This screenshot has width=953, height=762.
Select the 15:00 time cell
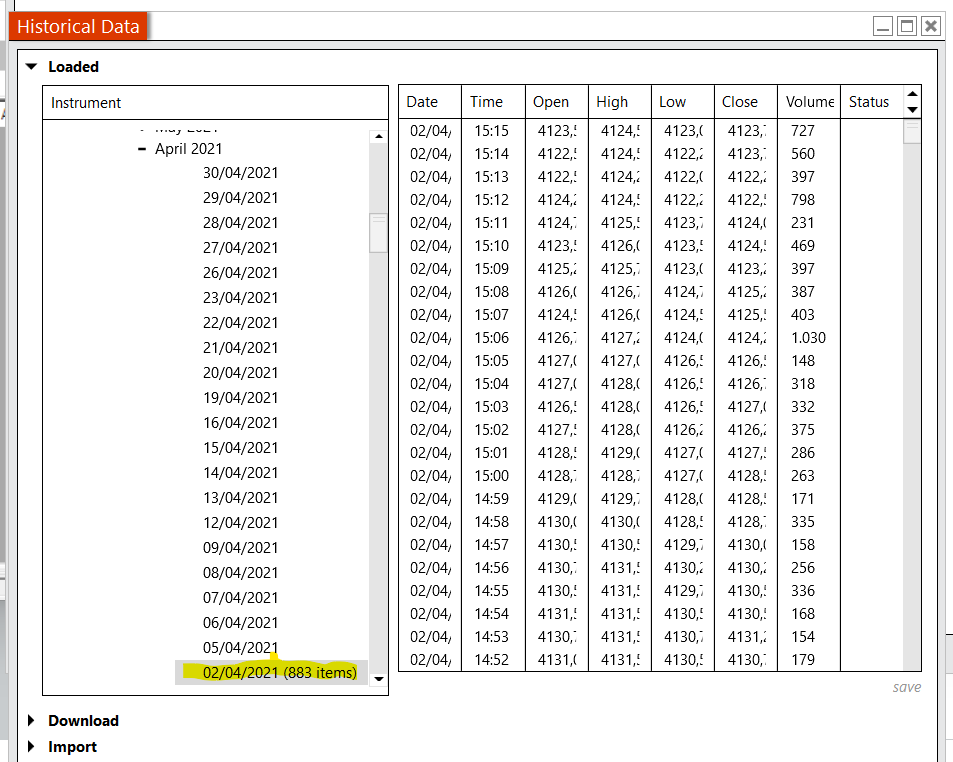(492, 476)
